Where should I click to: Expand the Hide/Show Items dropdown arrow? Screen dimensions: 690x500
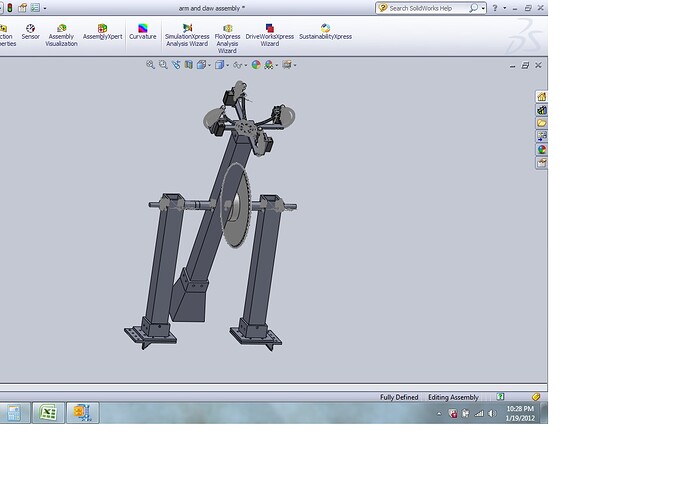(x=246, y=65)
